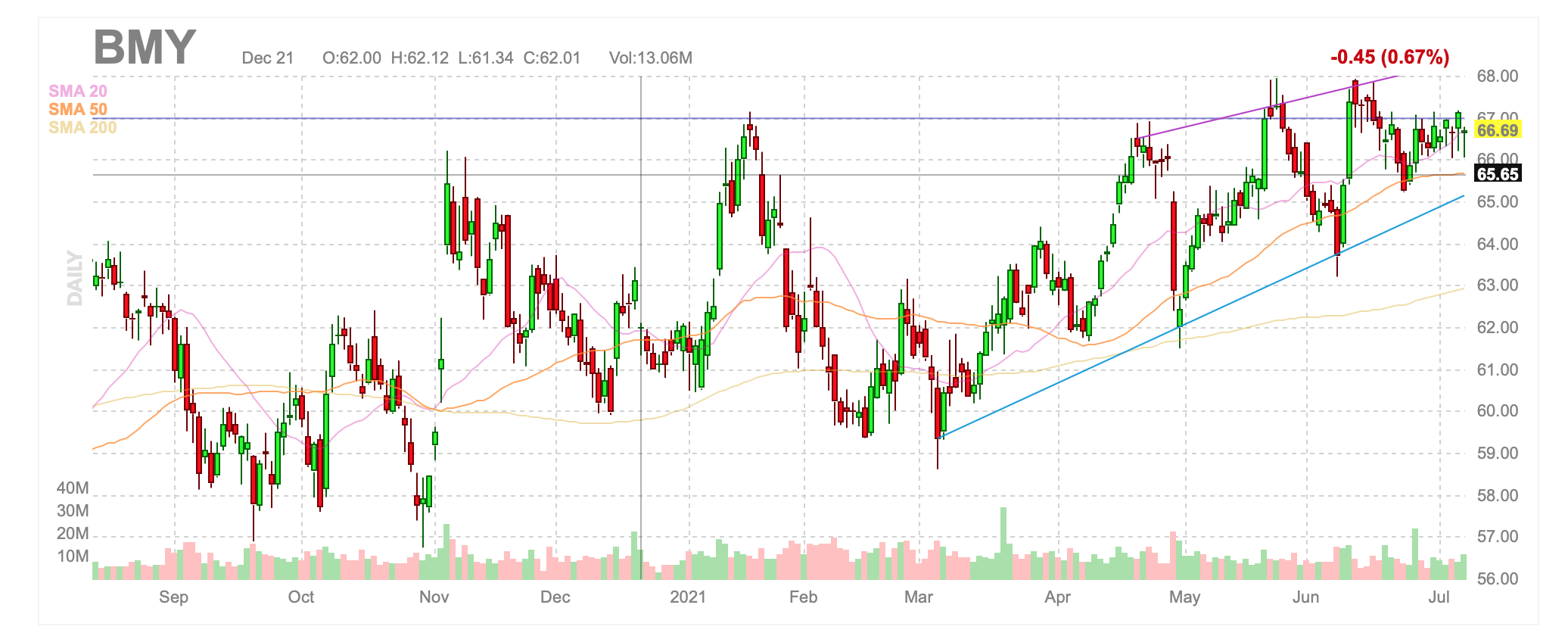
Task: Click the 30M volume axis label
Action: [73, 511]
